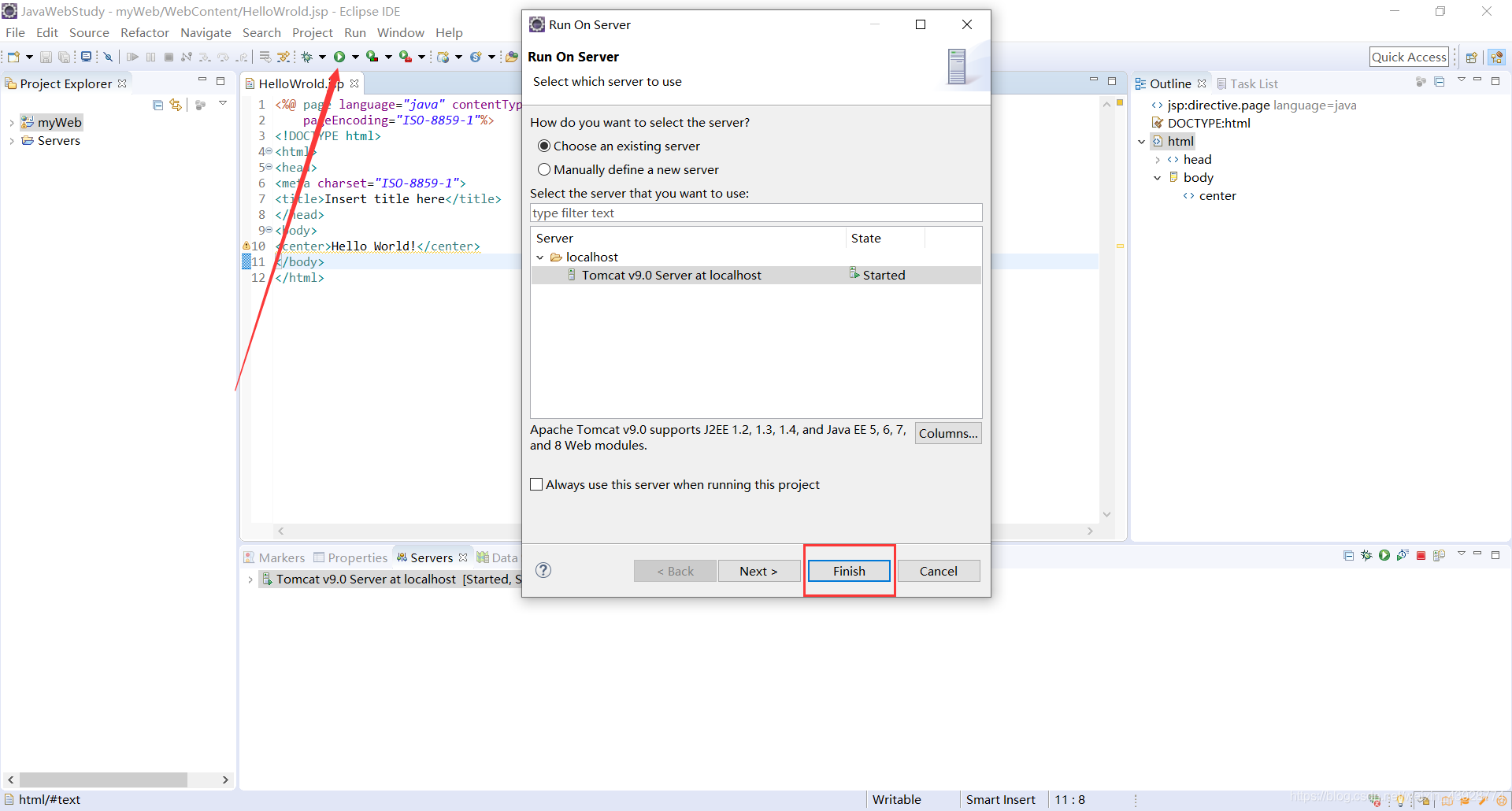Viewport: 1512px width, 811px height.
Task: Select the Java EE perspective icon
Action: (x=1497, y=57)
